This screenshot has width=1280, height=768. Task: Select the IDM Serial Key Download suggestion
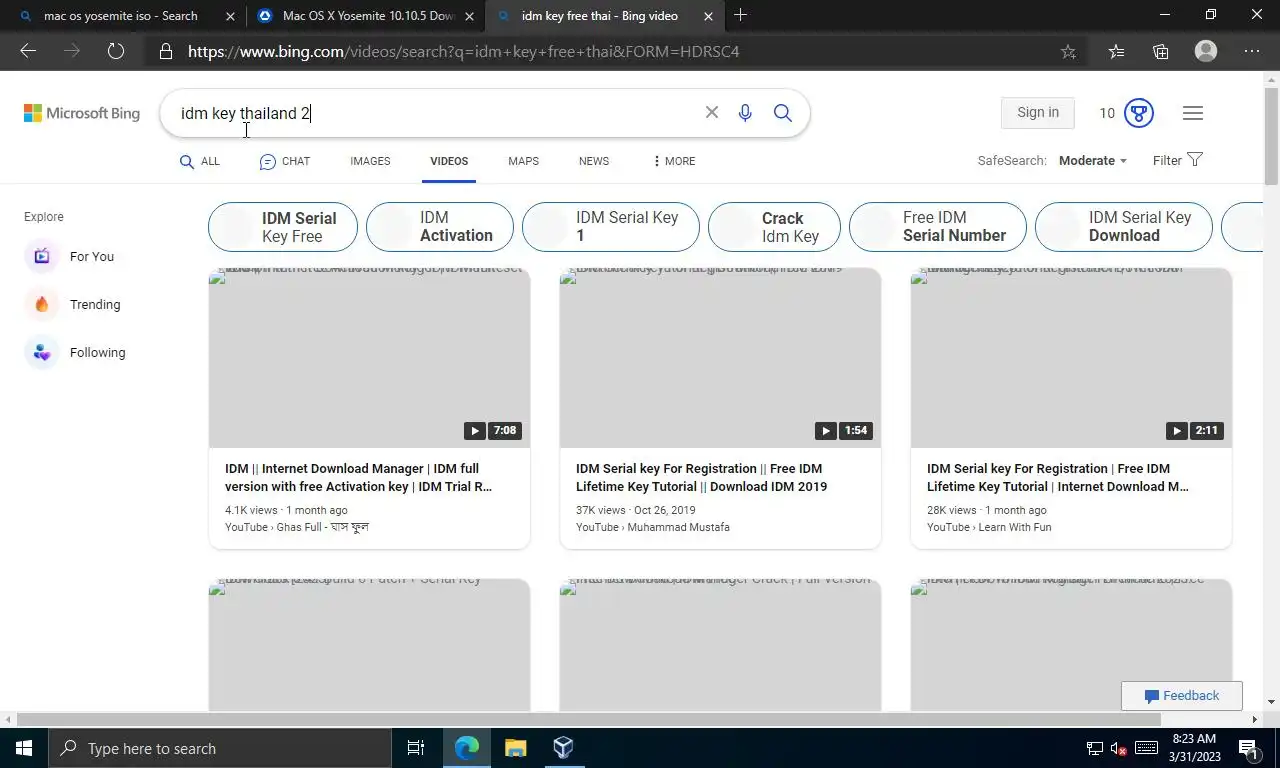[1124, 227]
